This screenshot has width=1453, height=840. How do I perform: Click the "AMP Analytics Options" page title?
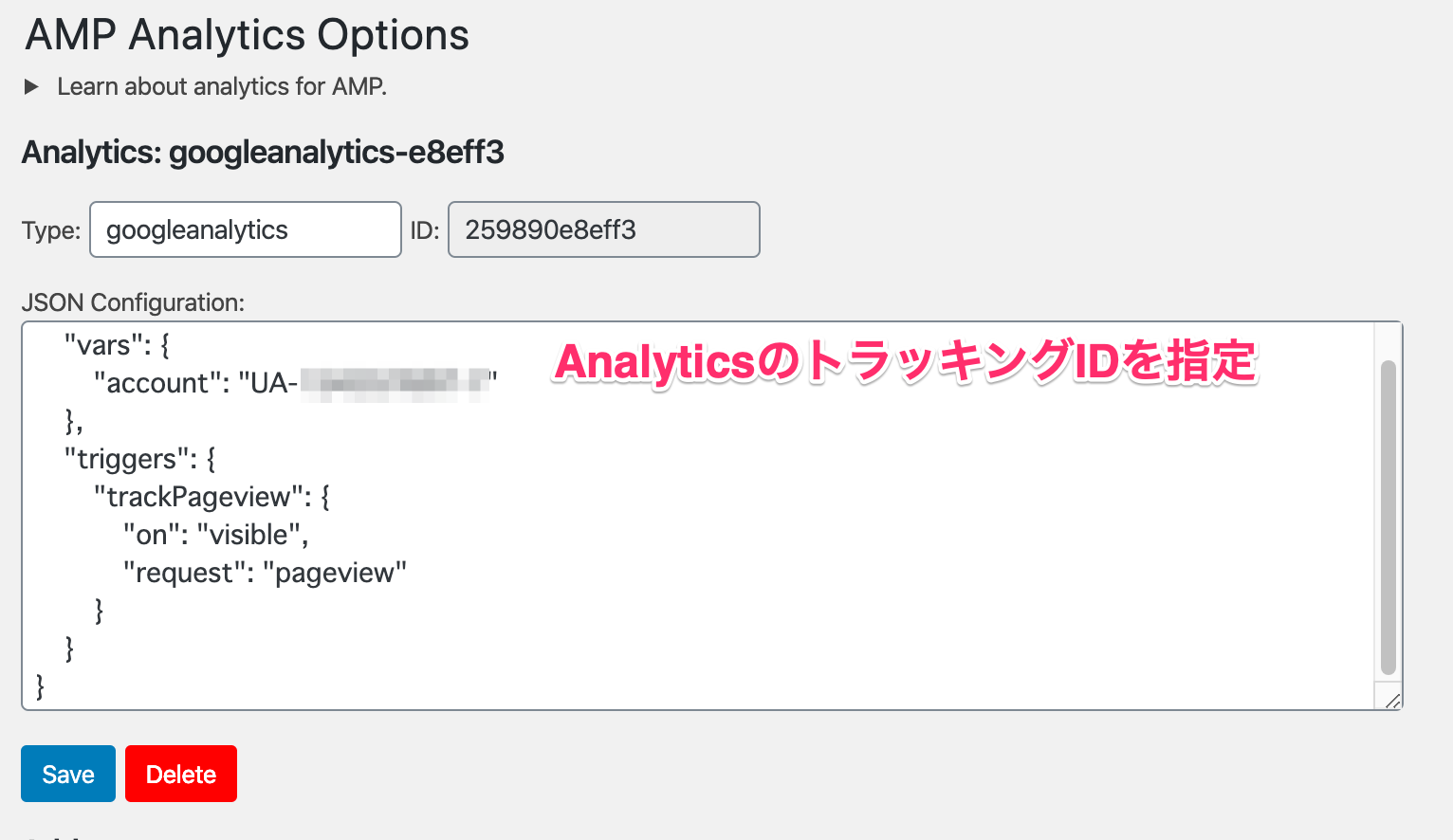[247, 35]
